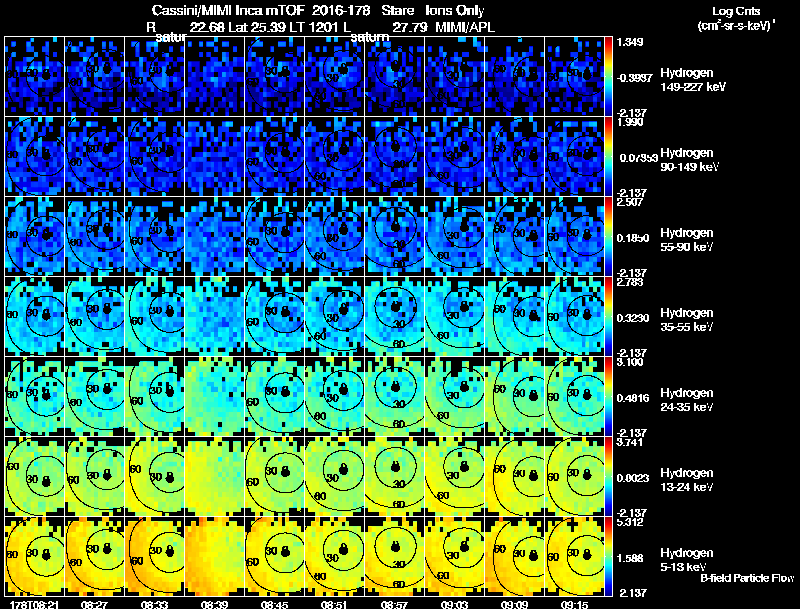This screenshot has height=609, width=800.
Task: Click the 'Lat 25.39' header text
Action: point(259,27)
